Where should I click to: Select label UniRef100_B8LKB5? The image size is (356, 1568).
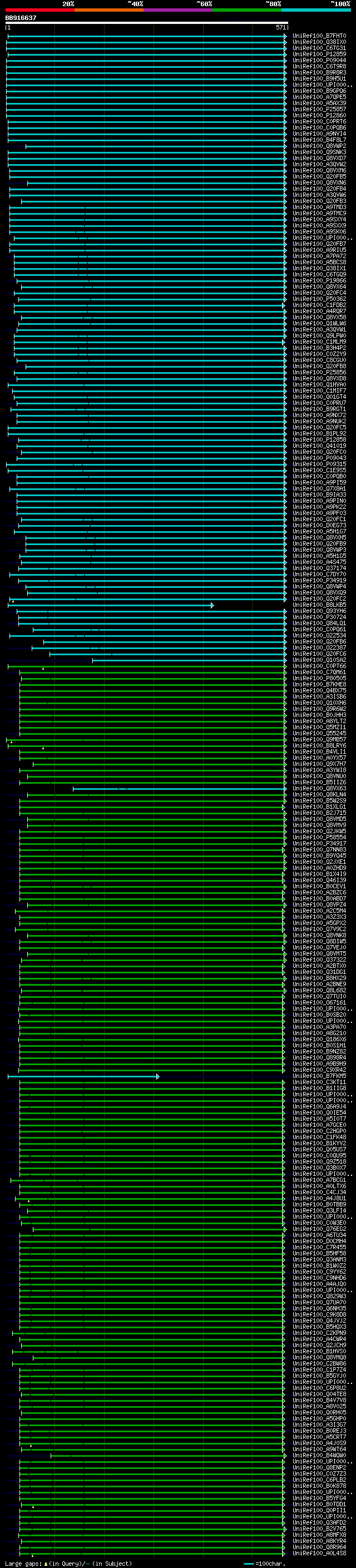[x=319, y=605]
